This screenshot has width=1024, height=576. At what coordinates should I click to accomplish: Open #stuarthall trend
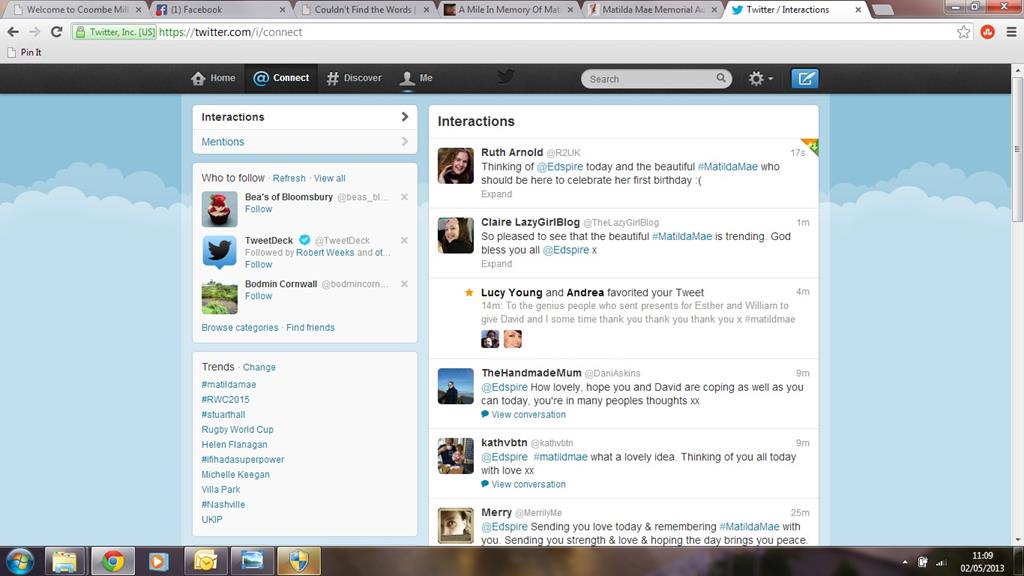tap(223, 415)
